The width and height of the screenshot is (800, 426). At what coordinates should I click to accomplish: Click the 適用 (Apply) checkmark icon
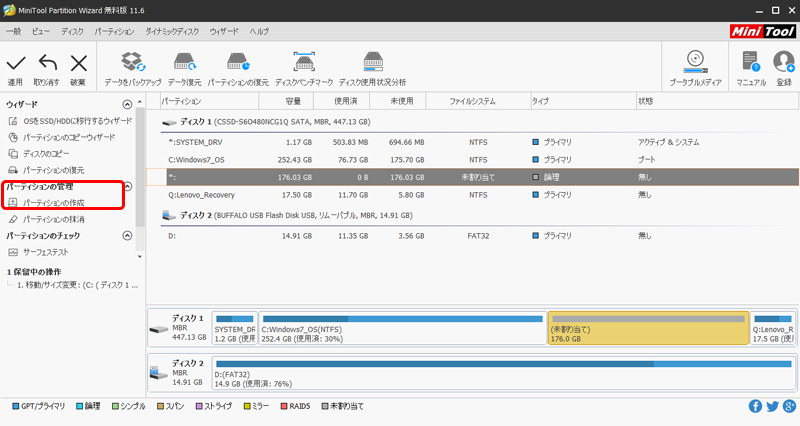(x=16, y=63)
